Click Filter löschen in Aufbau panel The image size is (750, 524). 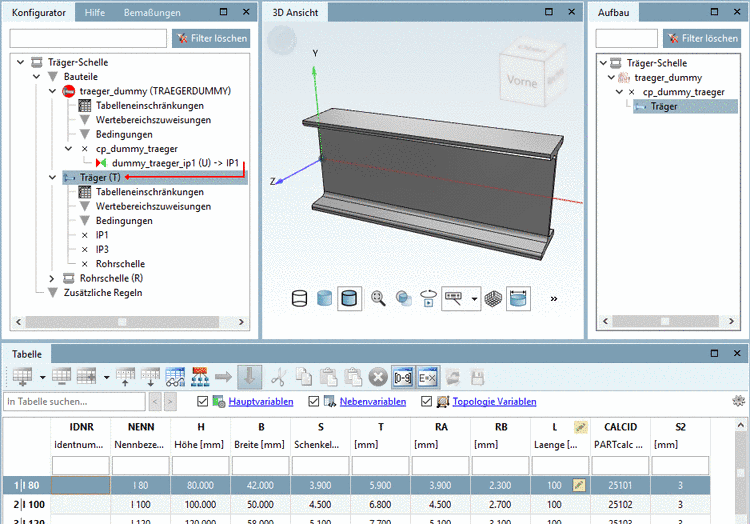point(700,39)
